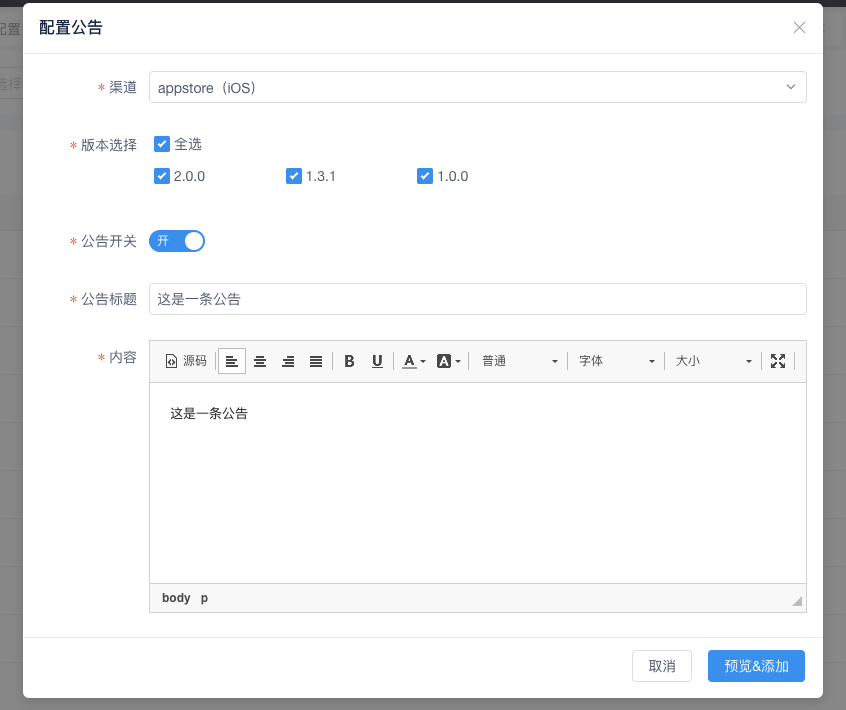
Task: Click the source code (源码) icon
Action: pos(171,361)
